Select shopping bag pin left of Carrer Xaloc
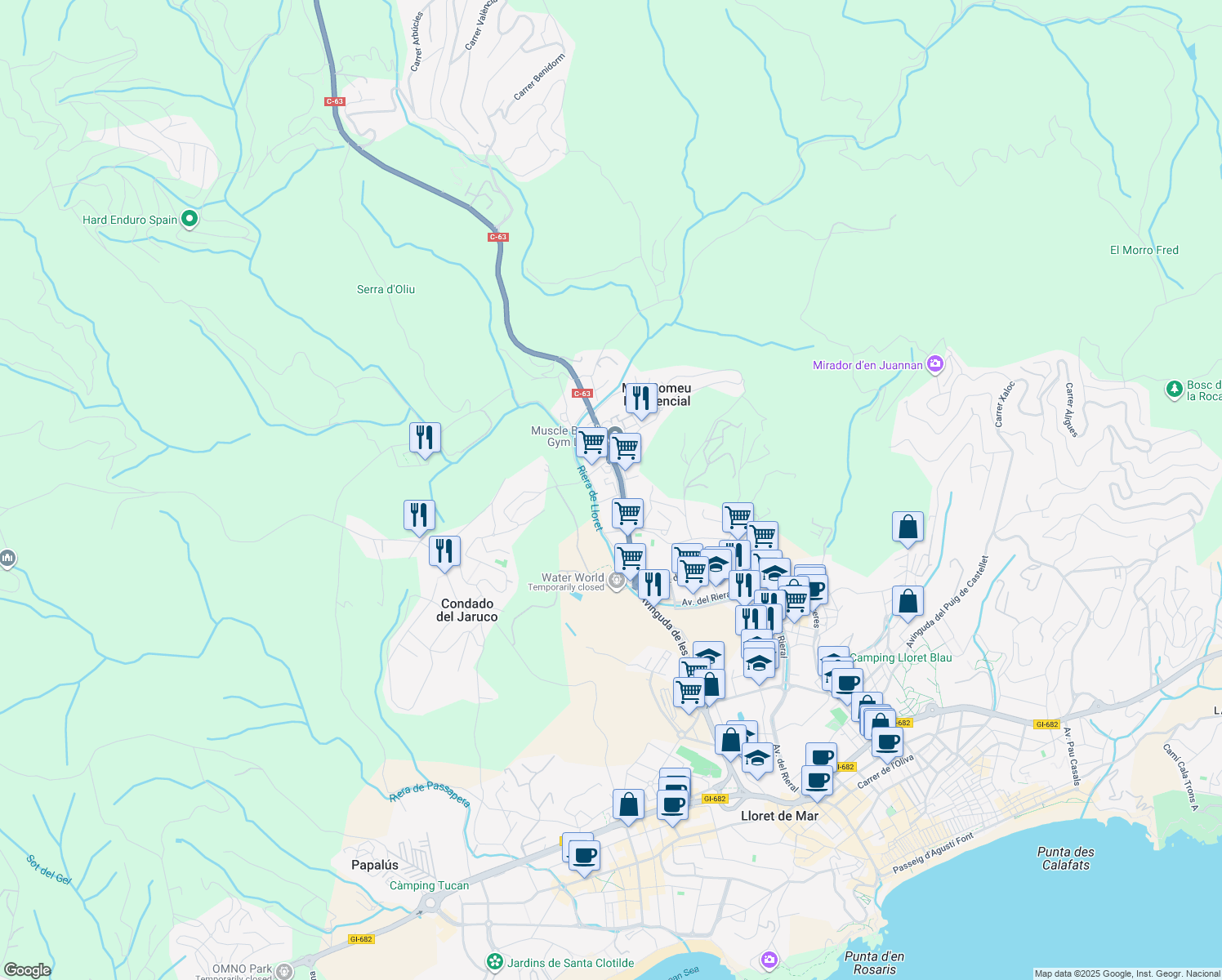The image size is (1222, 980). point(908,528)
